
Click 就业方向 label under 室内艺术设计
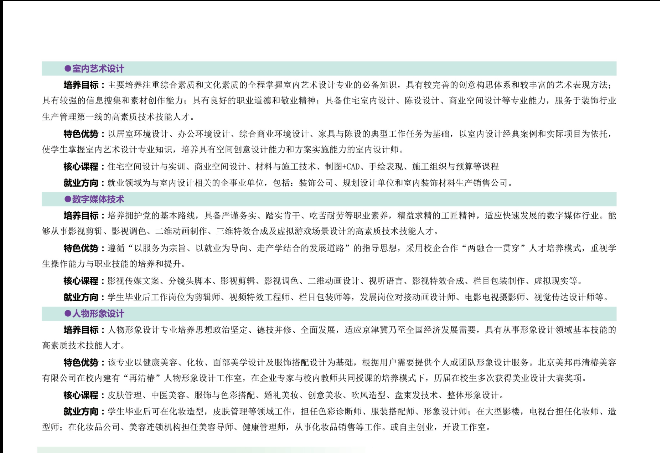pos(83,183)
